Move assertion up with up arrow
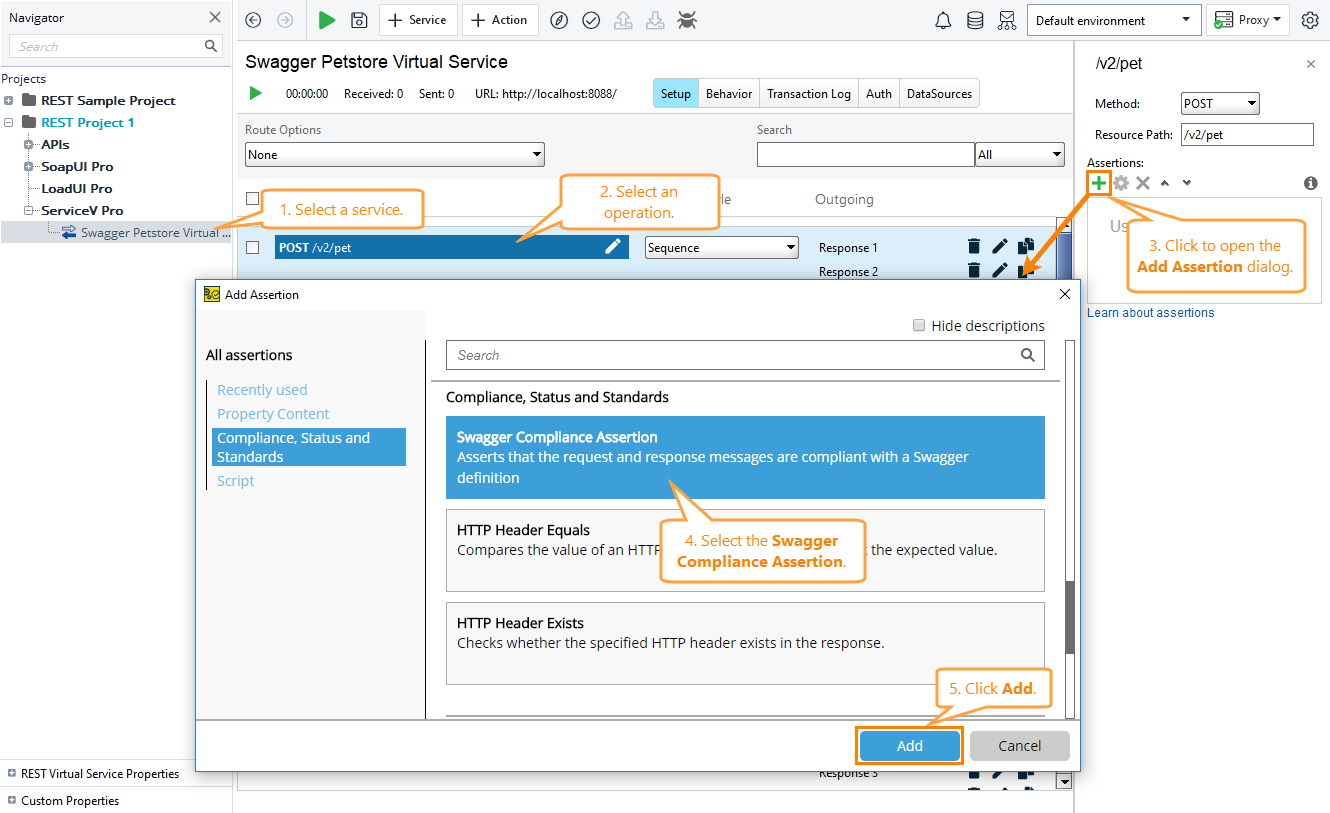This screenshot has width=1330, height=813. click(1164, 183)
